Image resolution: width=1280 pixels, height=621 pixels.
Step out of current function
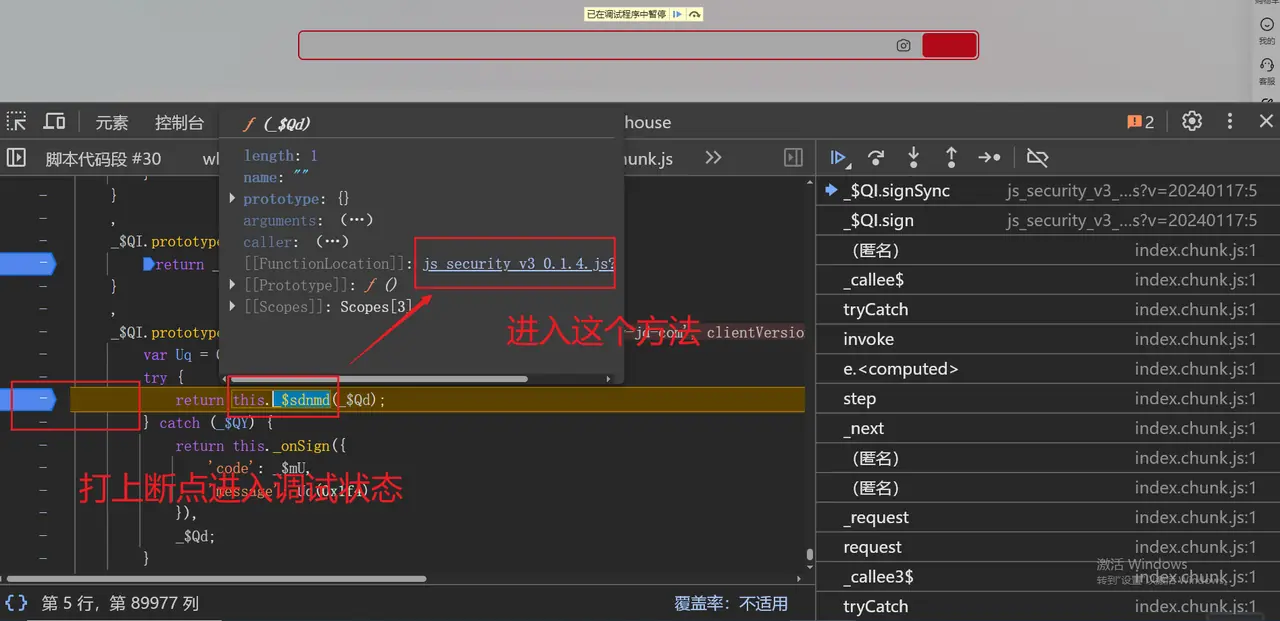[x=951, y=158]
